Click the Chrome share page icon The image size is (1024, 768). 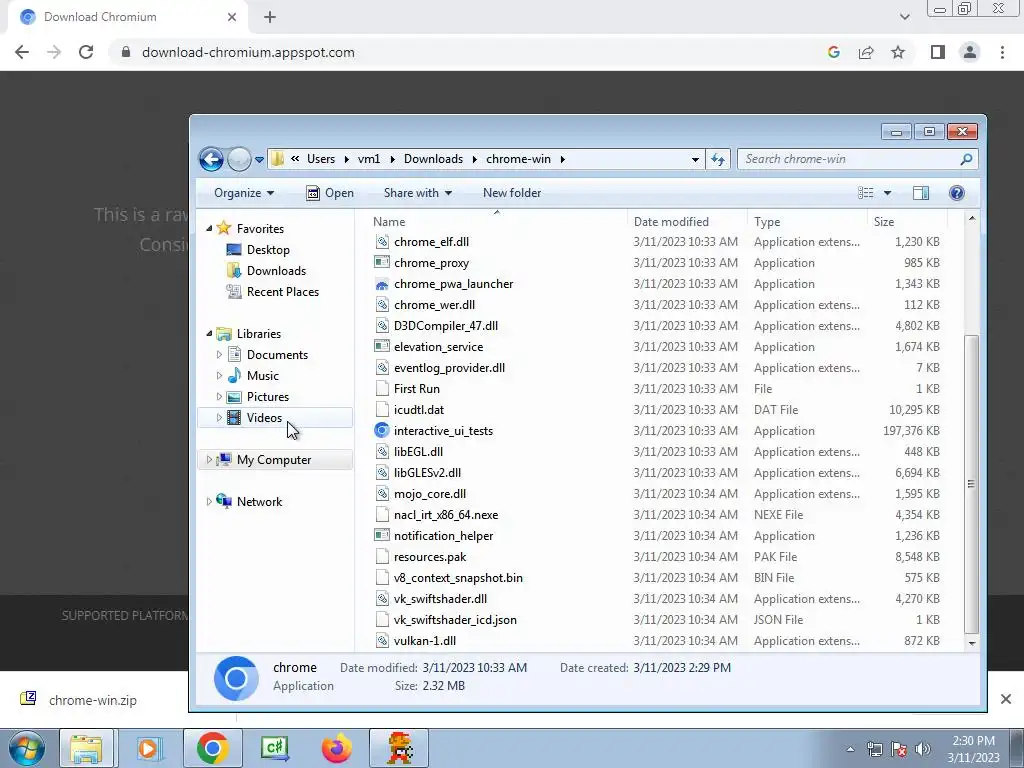[x=866, y=52]
